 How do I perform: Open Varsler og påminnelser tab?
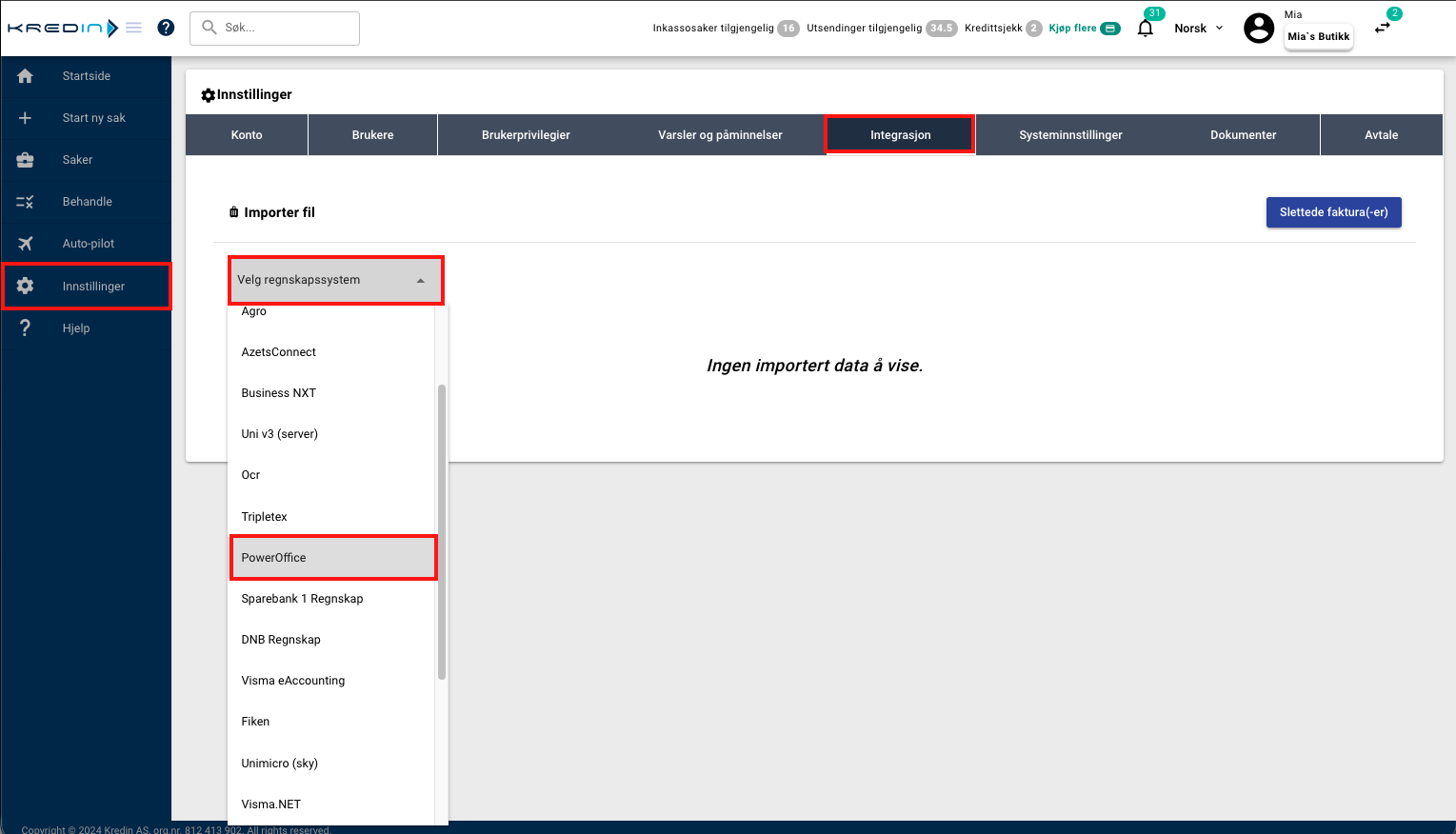tap(720, 135)
